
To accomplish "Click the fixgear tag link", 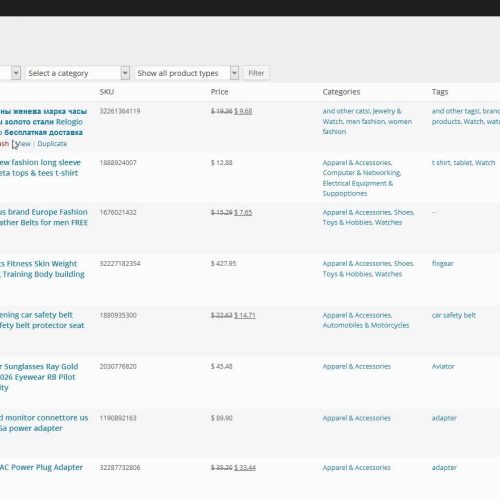I will tap(443, 264).
